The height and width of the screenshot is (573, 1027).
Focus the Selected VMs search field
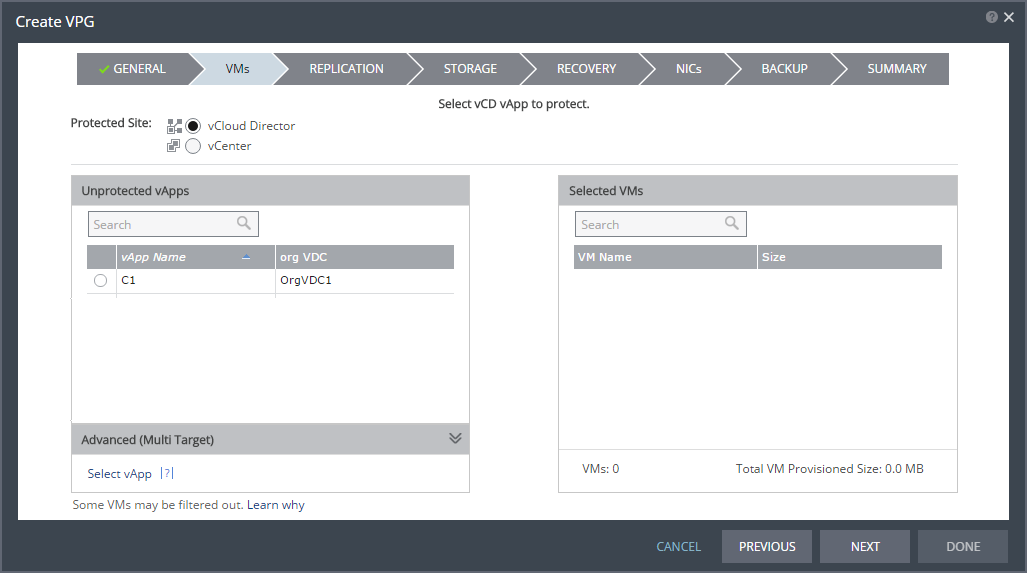660,224
